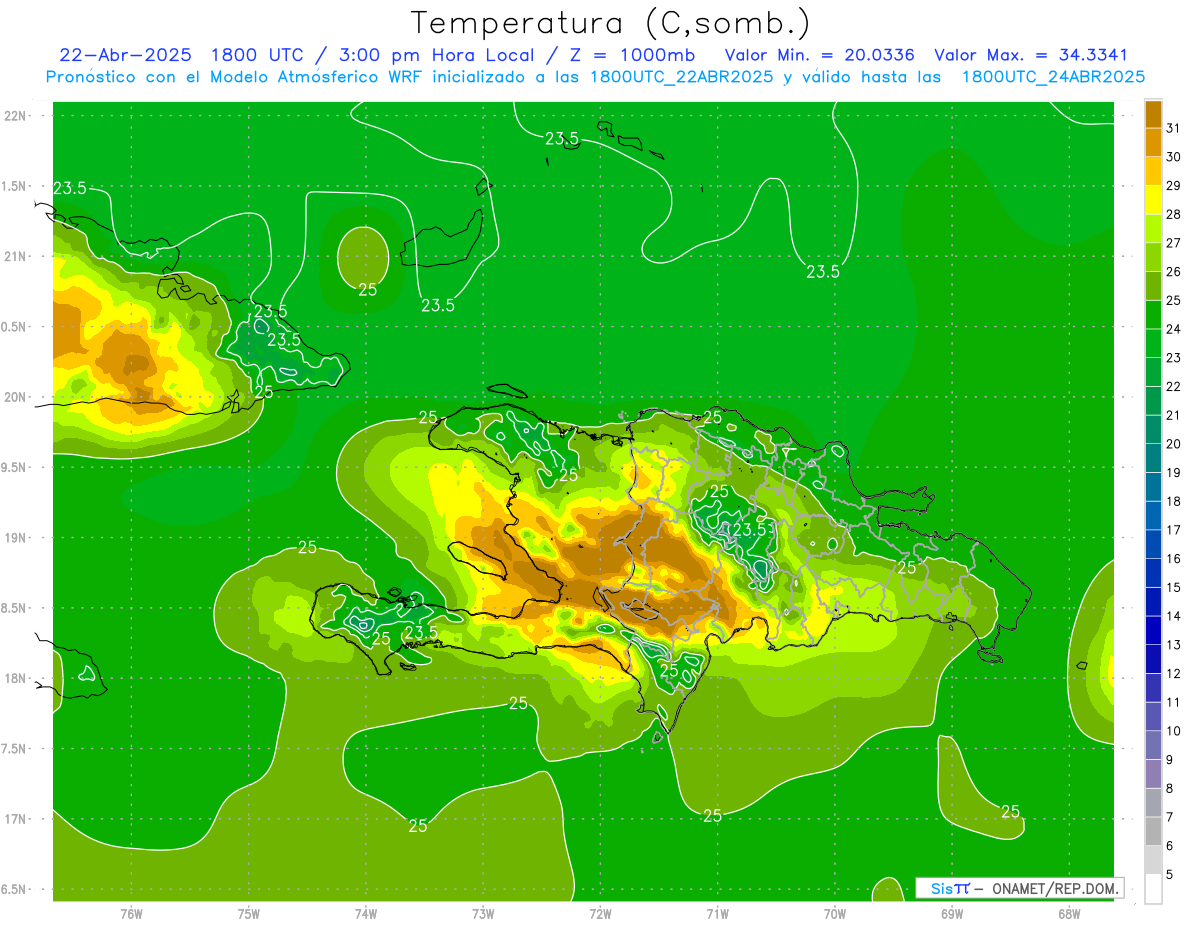The image size is (1200, 927).
Task: Click the blue swatch between 16 and 17
Action: pyautogui.click(x=1153, y=544)
